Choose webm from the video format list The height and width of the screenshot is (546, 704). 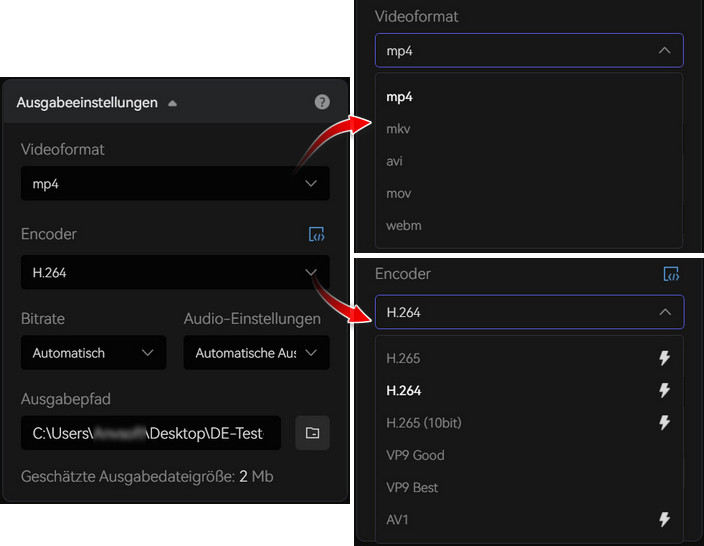click(x=529, y=225)
